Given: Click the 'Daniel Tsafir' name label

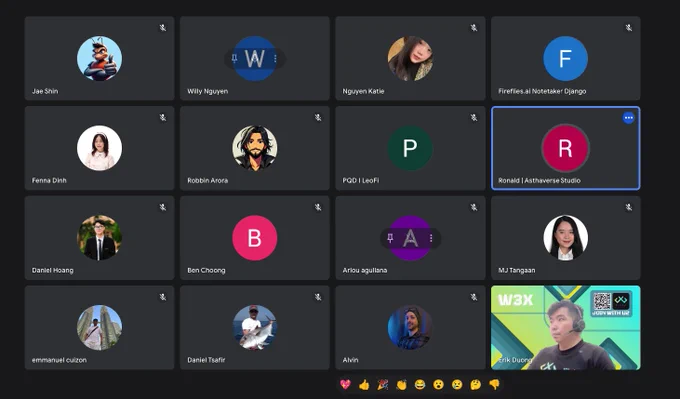Looking at the screenshot, I should [206, 360].
